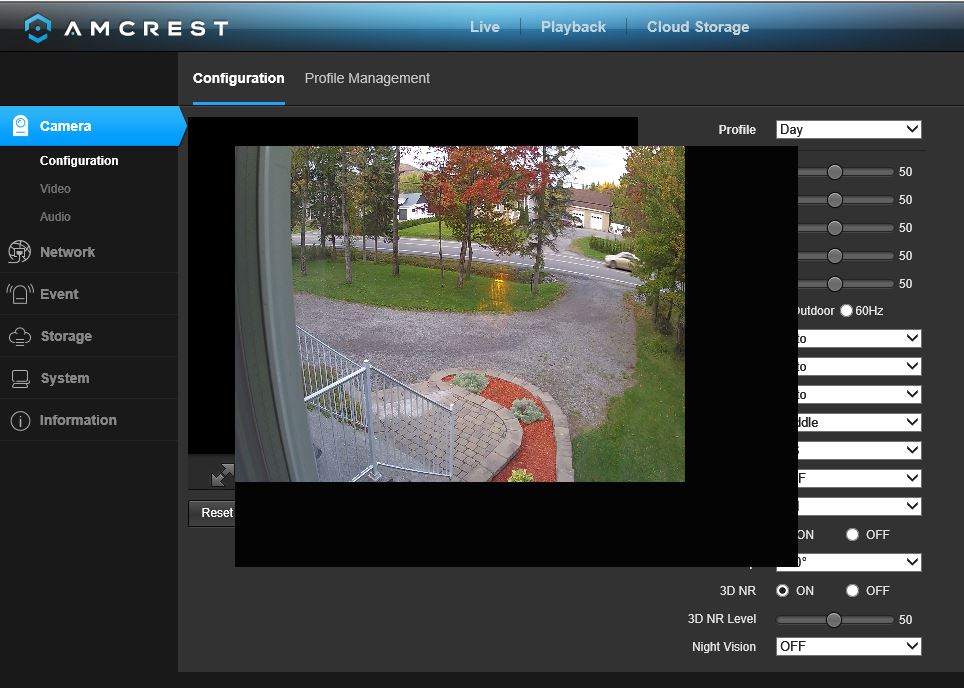Expand the Night Vision dropdown
Image resolution: width=964 pixels, height=688 pixels.
click(x=848, y=646)
